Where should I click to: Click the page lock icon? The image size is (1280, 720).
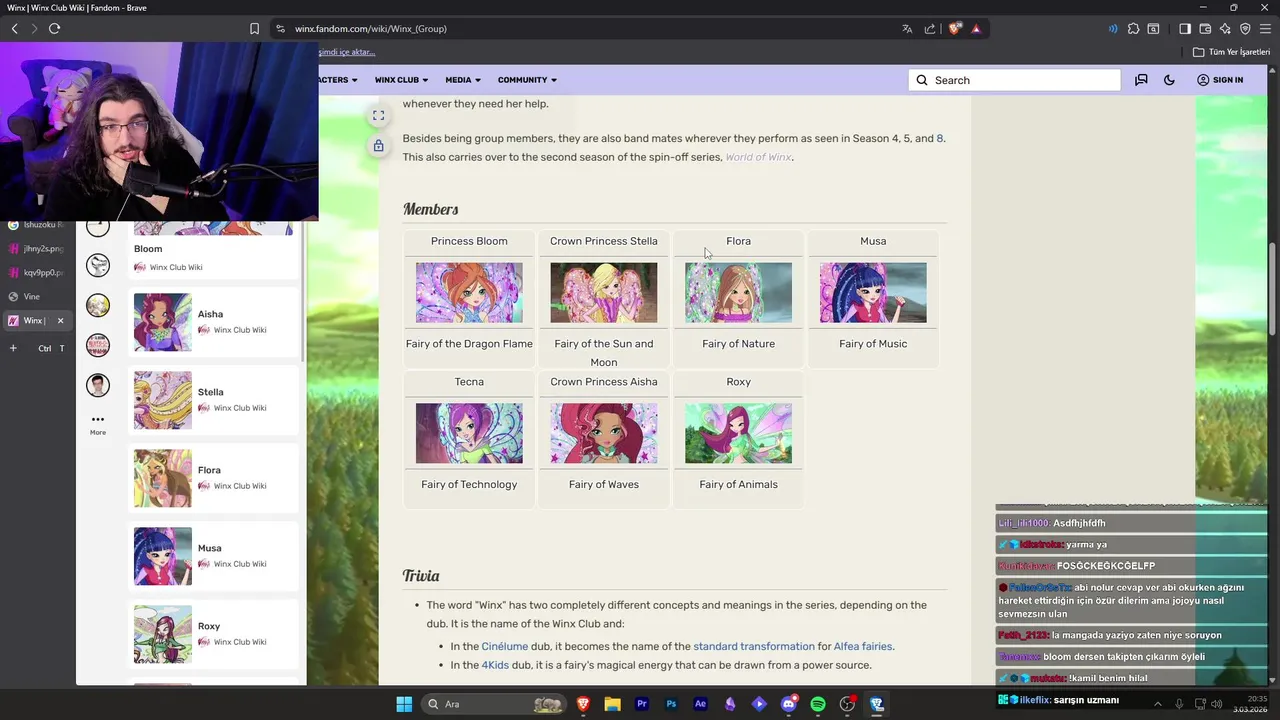coord(378,146)
